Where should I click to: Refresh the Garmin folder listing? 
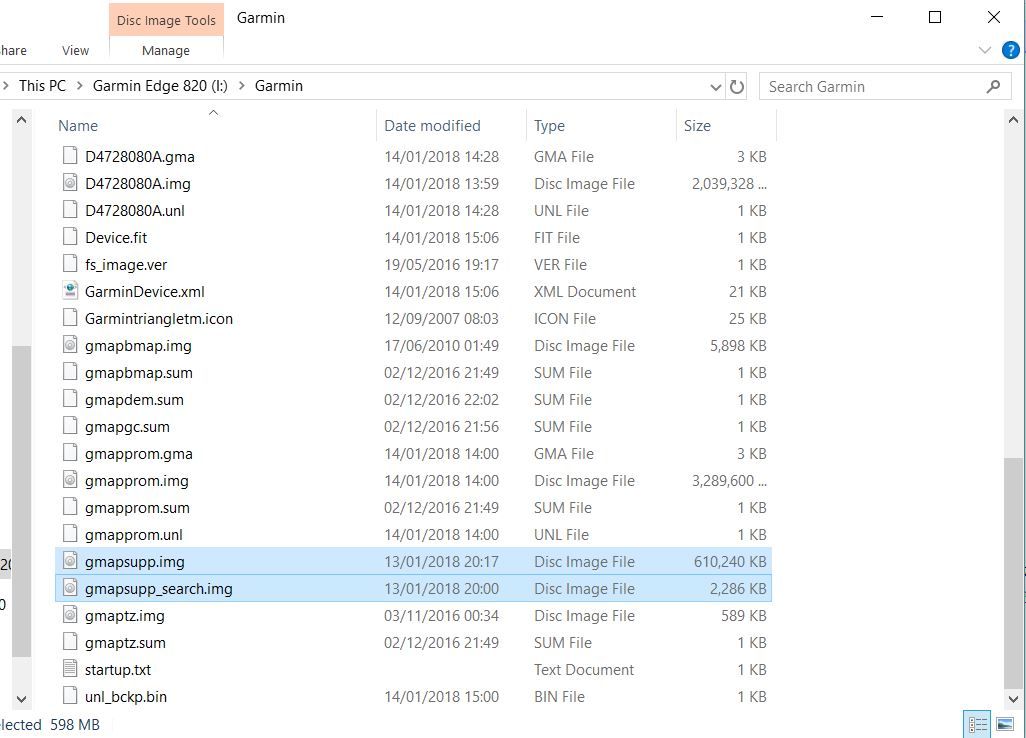click(x=737, y=86)
